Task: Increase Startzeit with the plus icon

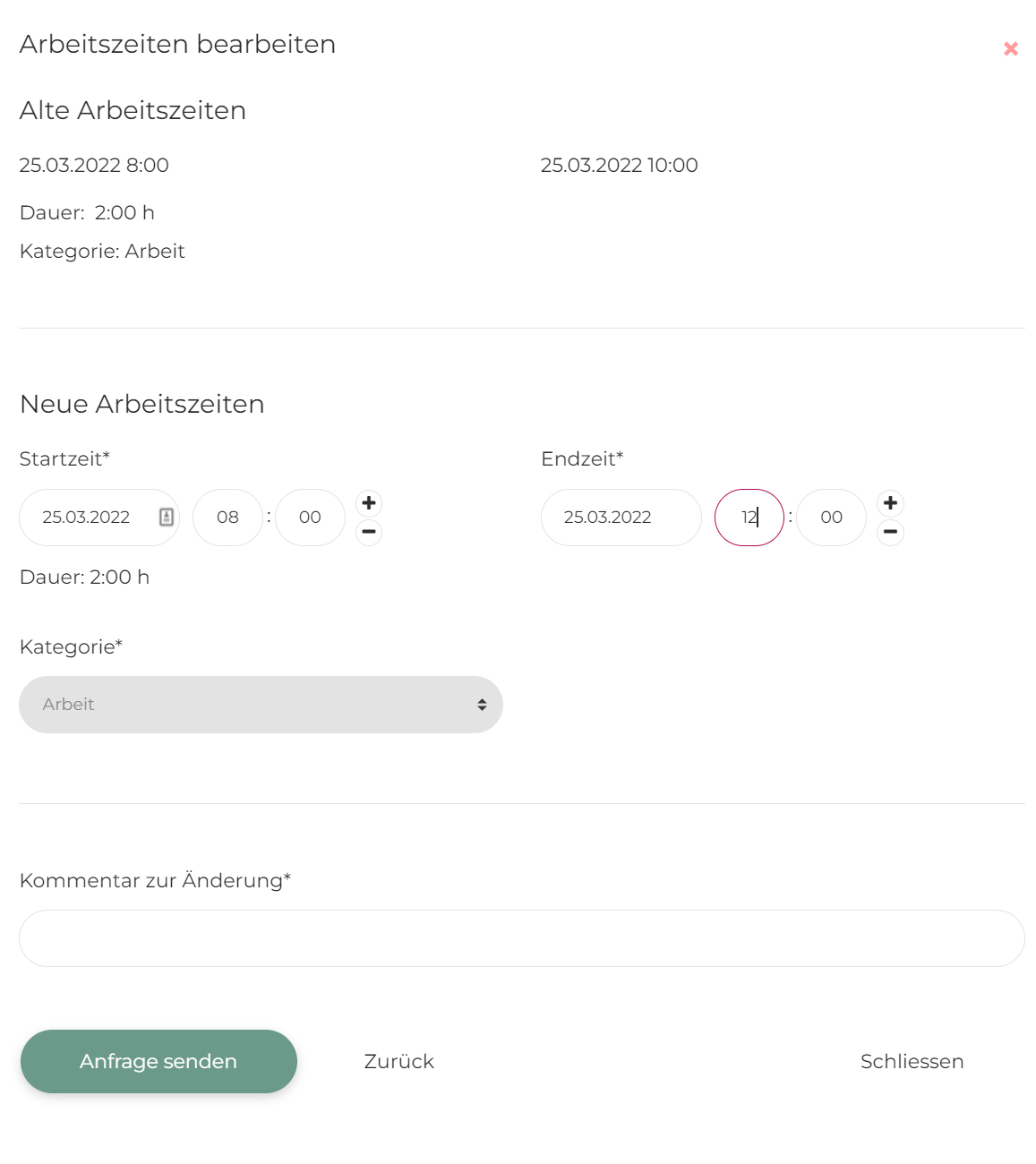Action: click(369, 502)
